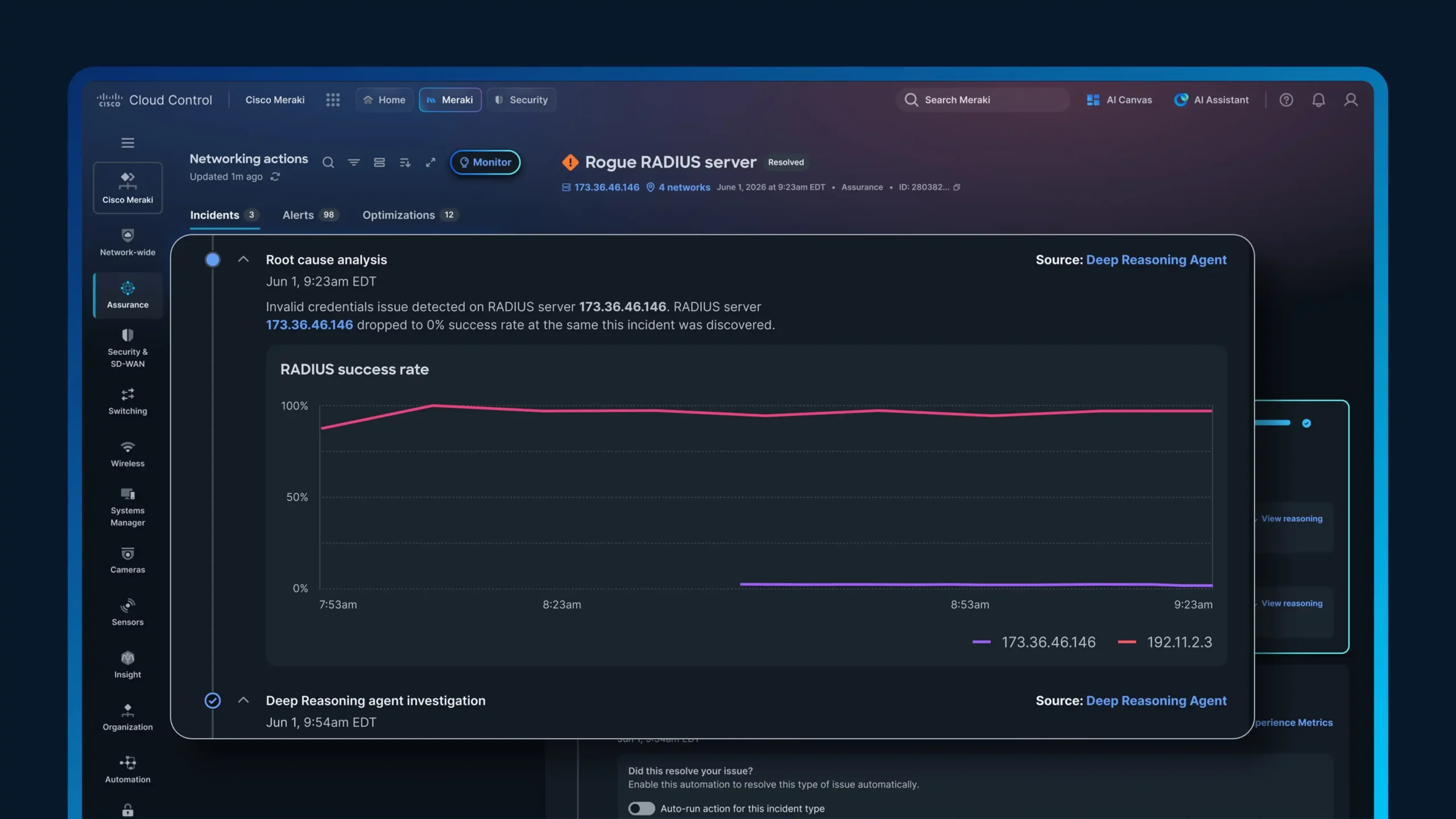
Task: Follow Deep Reasoning Agent source link for root cause
Action: (1156, 259)
